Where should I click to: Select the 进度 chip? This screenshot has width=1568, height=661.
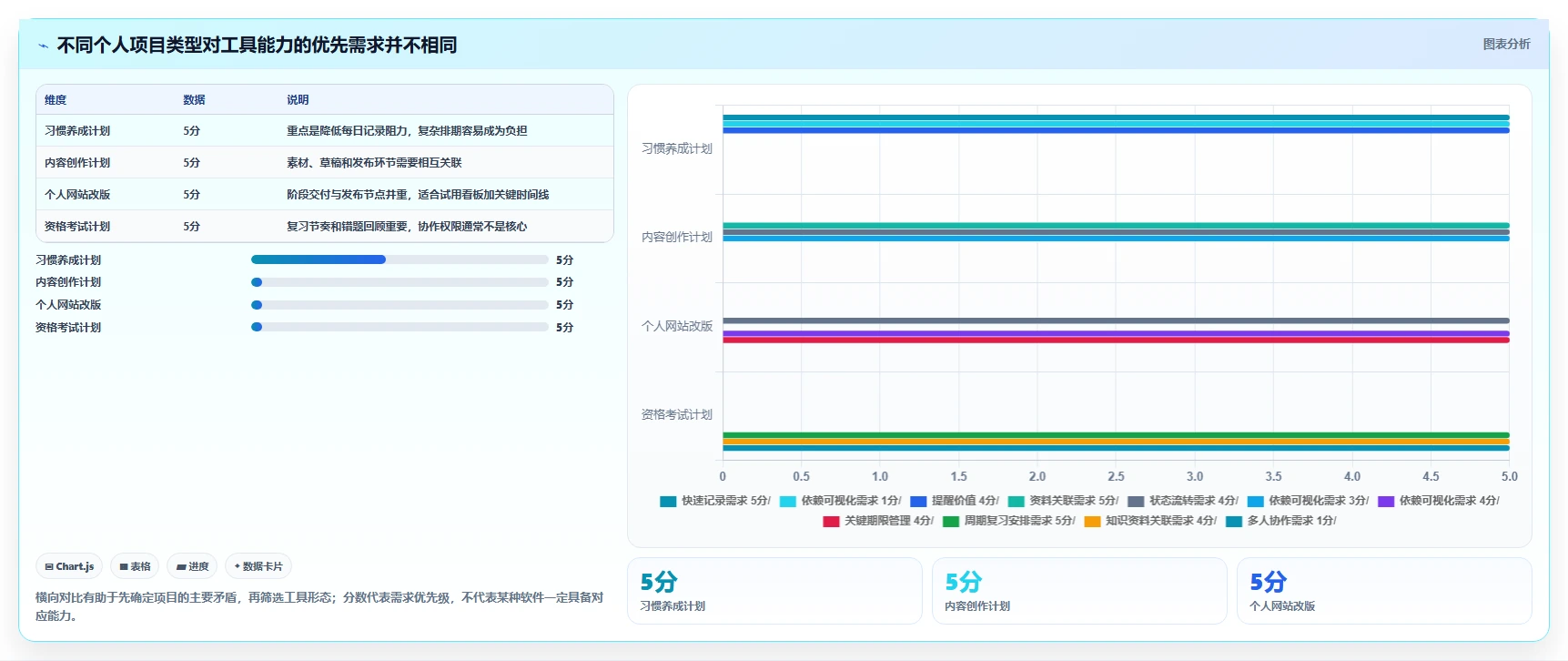[x=192, y=566]
